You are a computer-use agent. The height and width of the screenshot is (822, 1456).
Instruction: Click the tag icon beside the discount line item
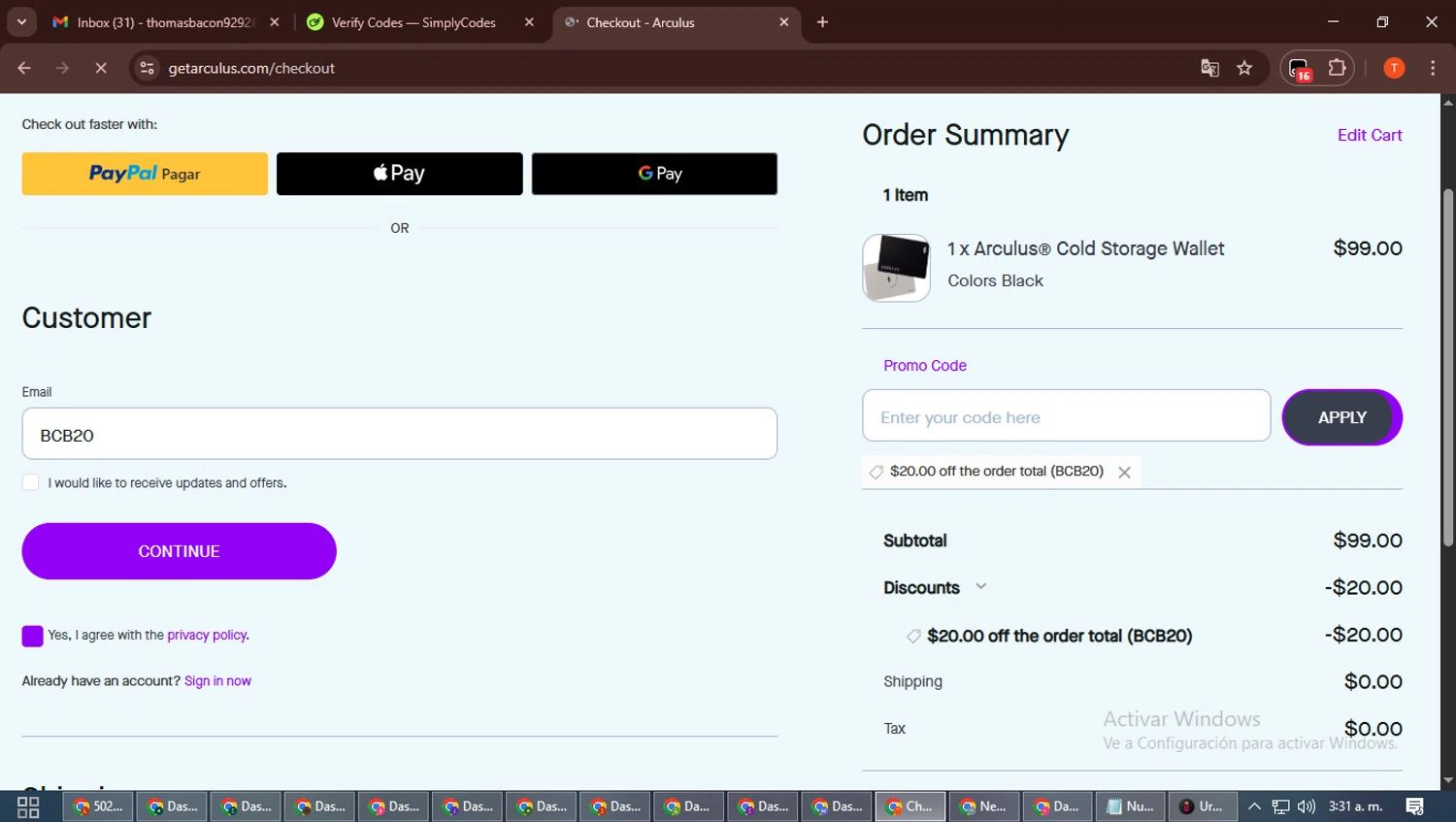[913, 636]
